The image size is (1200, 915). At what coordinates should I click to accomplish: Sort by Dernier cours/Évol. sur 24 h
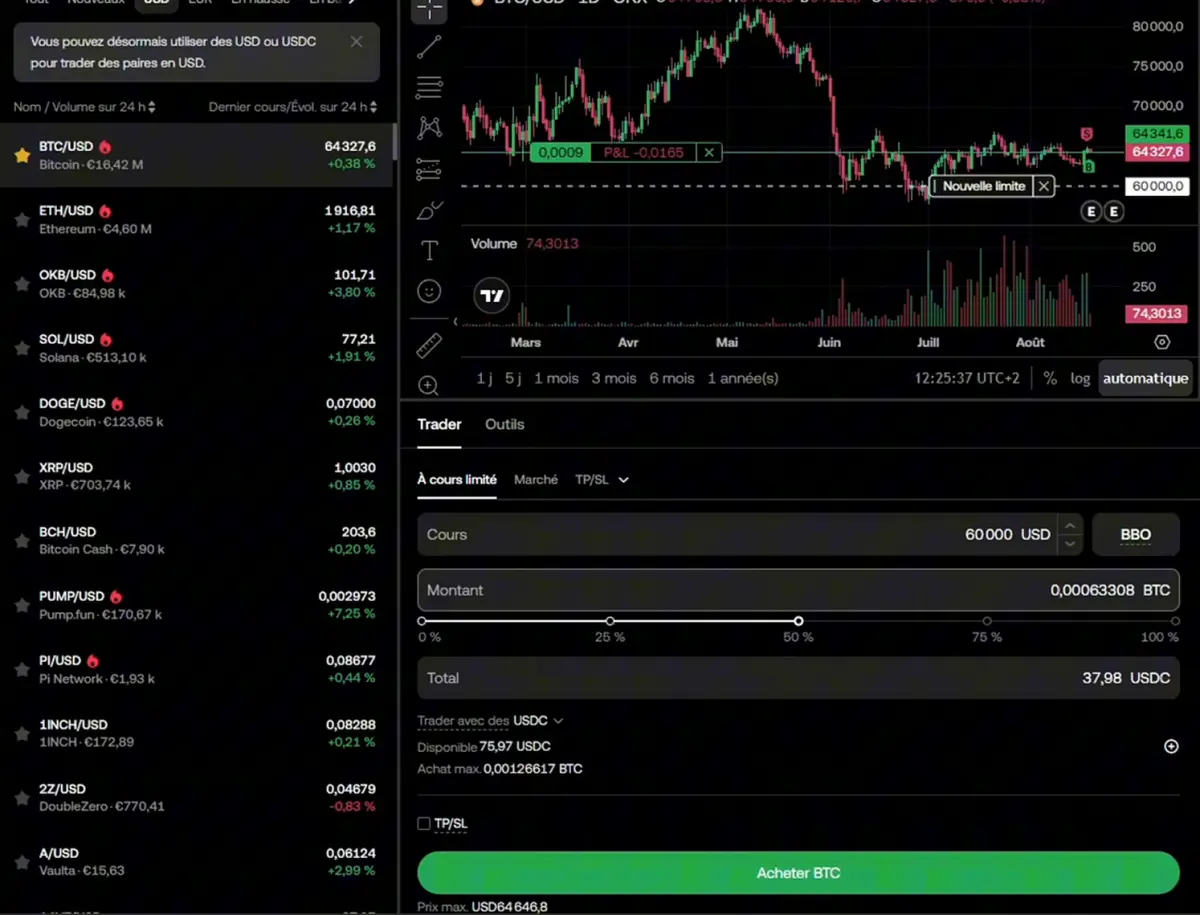click(293, 107)
